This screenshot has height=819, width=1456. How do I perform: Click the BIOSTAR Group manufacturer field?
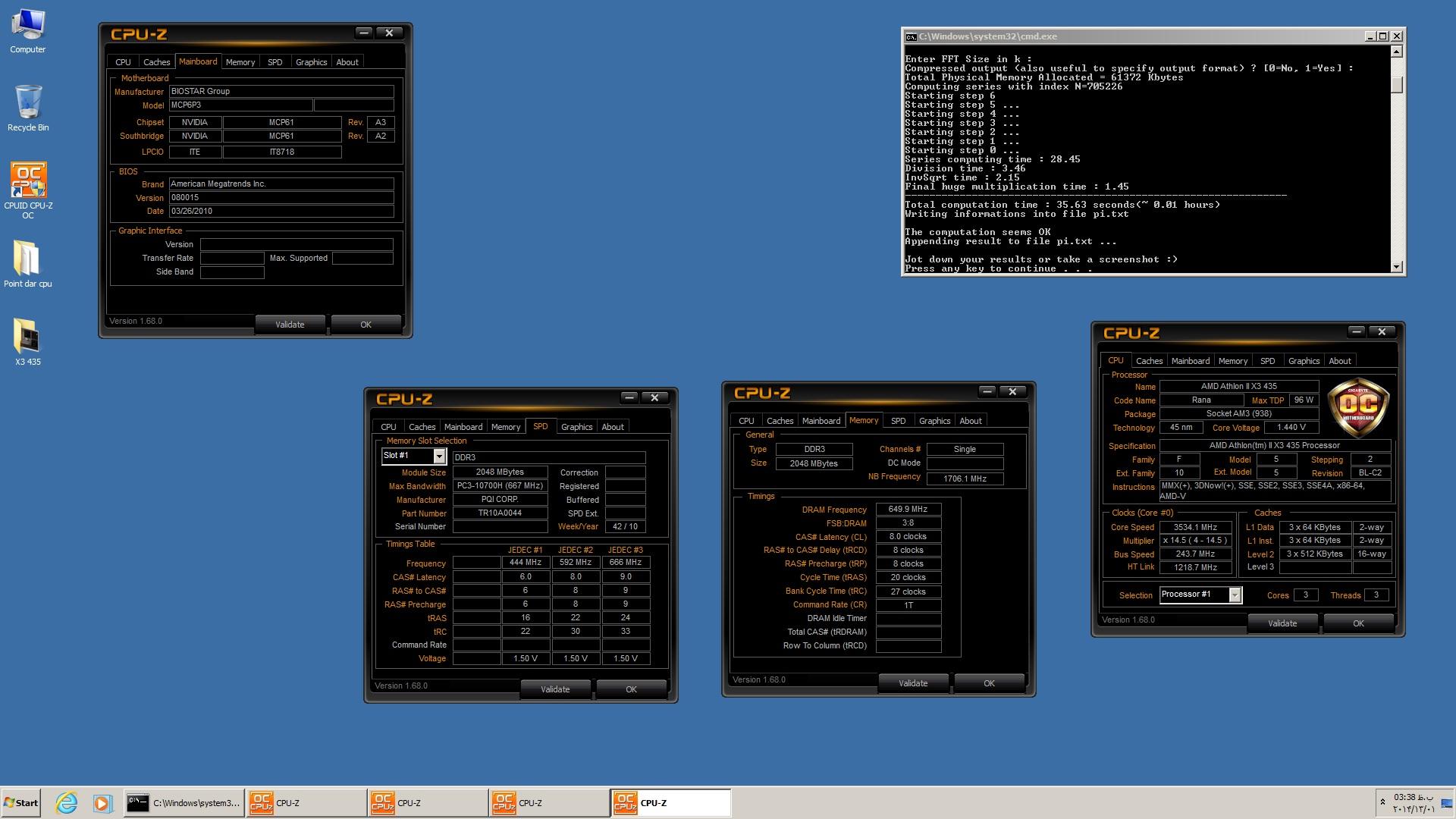tap(281, 91)
